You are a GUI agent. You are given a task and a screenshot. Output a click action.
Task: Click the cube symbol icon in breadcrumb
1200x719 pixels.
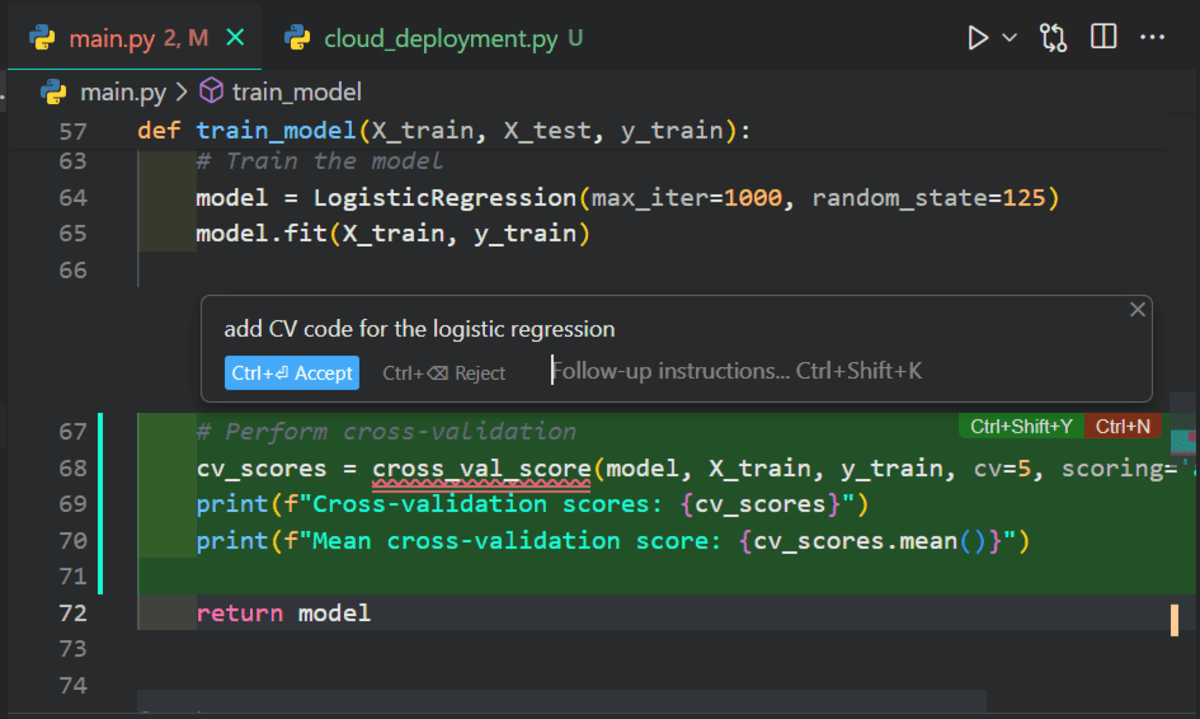click(x=211, y=92)
